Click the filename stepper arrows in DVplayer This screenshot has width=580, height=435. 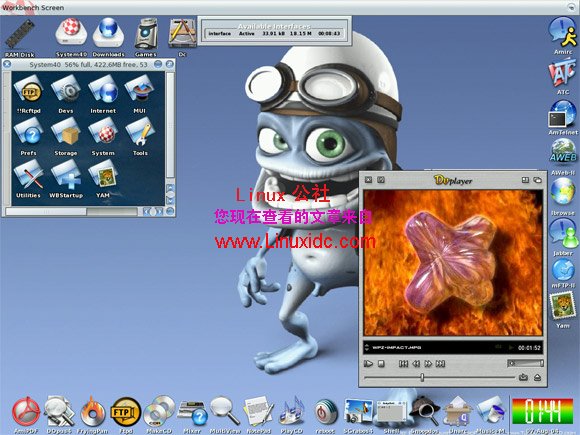pyautogui.click(x=367, y=347)
